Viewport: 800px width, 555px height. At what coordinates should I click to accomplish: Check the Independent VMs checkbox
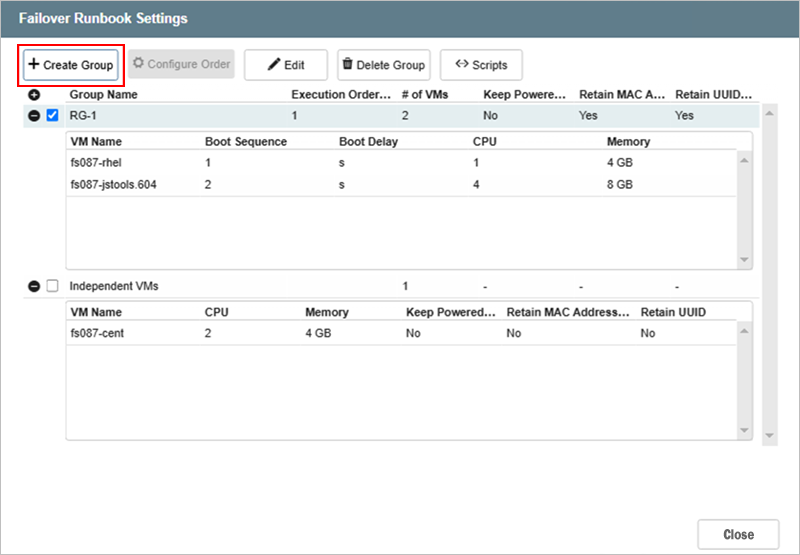click(x=53, y=287)
